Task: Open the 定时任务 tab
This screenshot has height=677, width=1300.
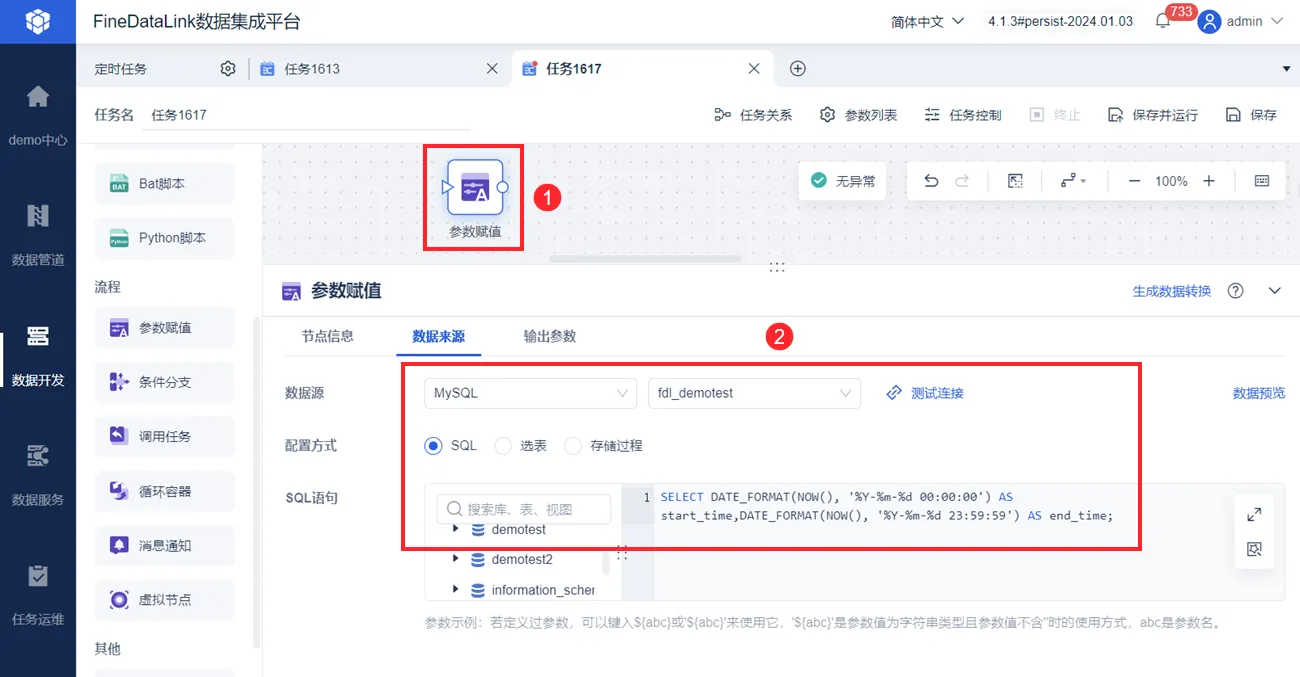Action: click(x=121, y=69)
